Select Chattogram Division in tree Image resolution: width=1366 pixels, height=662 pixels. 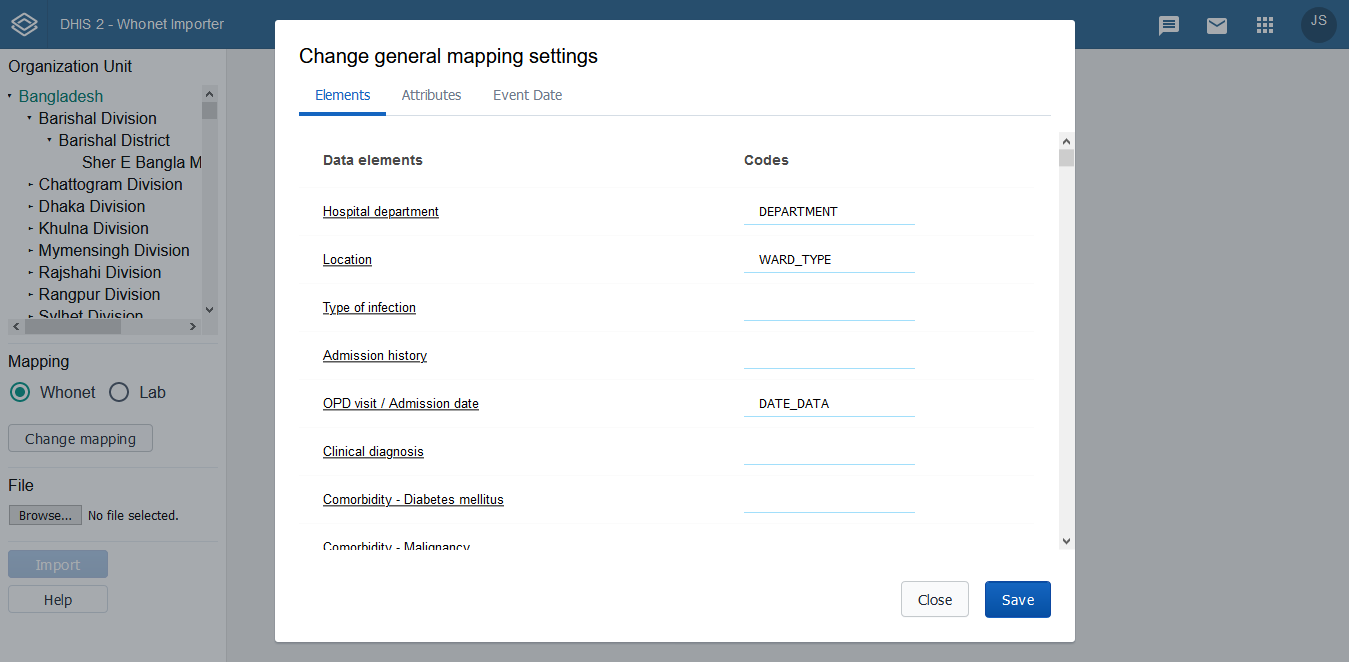[x=111, y=185]
